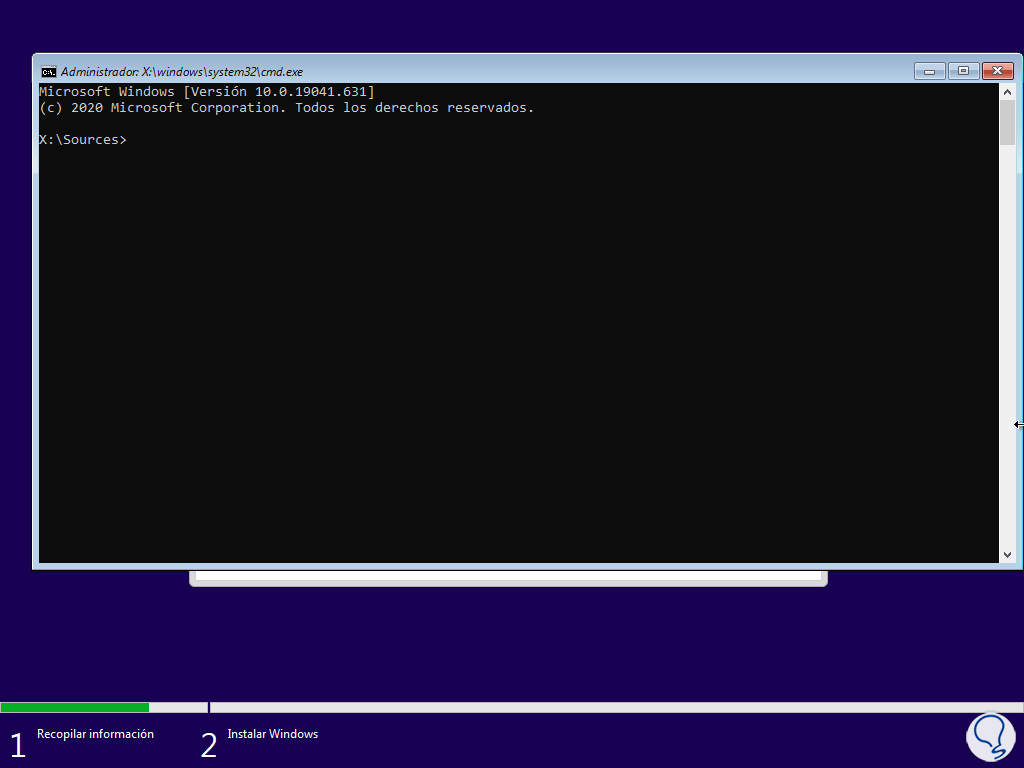The image size is (1024, 768).
Task: Click the green setup progress bar
Action: [74, 707]
